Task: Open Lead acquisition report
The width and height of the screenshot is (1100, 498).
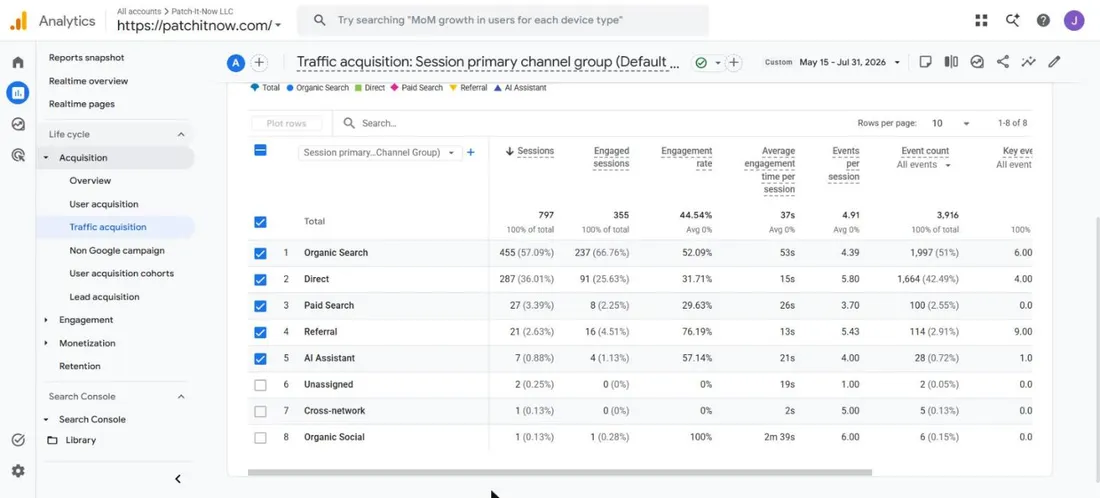Action: [x=105, y=297]
